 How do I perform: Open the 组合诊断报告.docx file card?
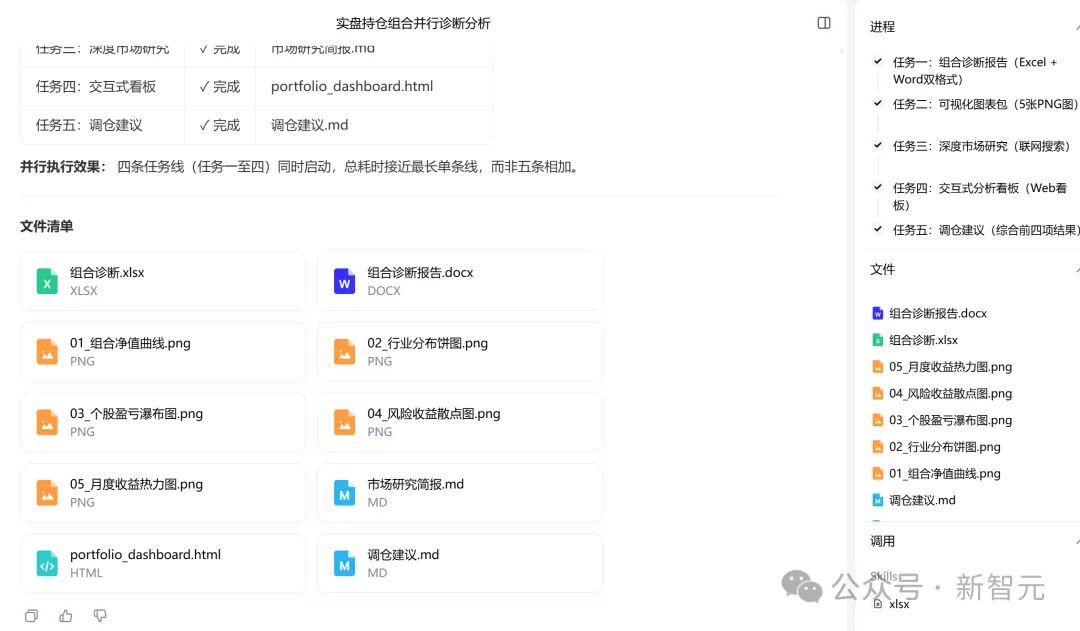[460, 281]
